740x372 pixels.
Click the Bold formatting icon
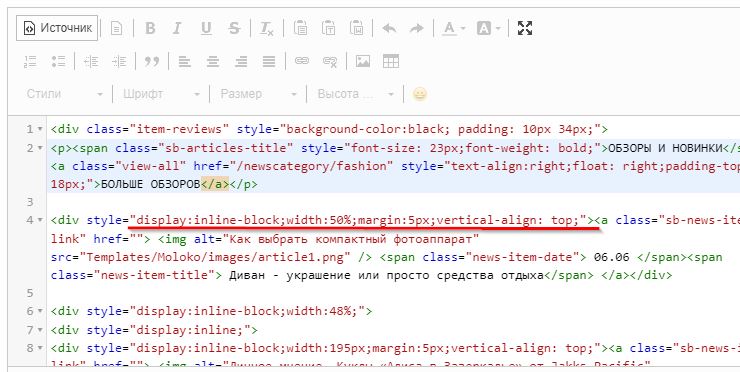pyautogui.click(x=150, y=28)
